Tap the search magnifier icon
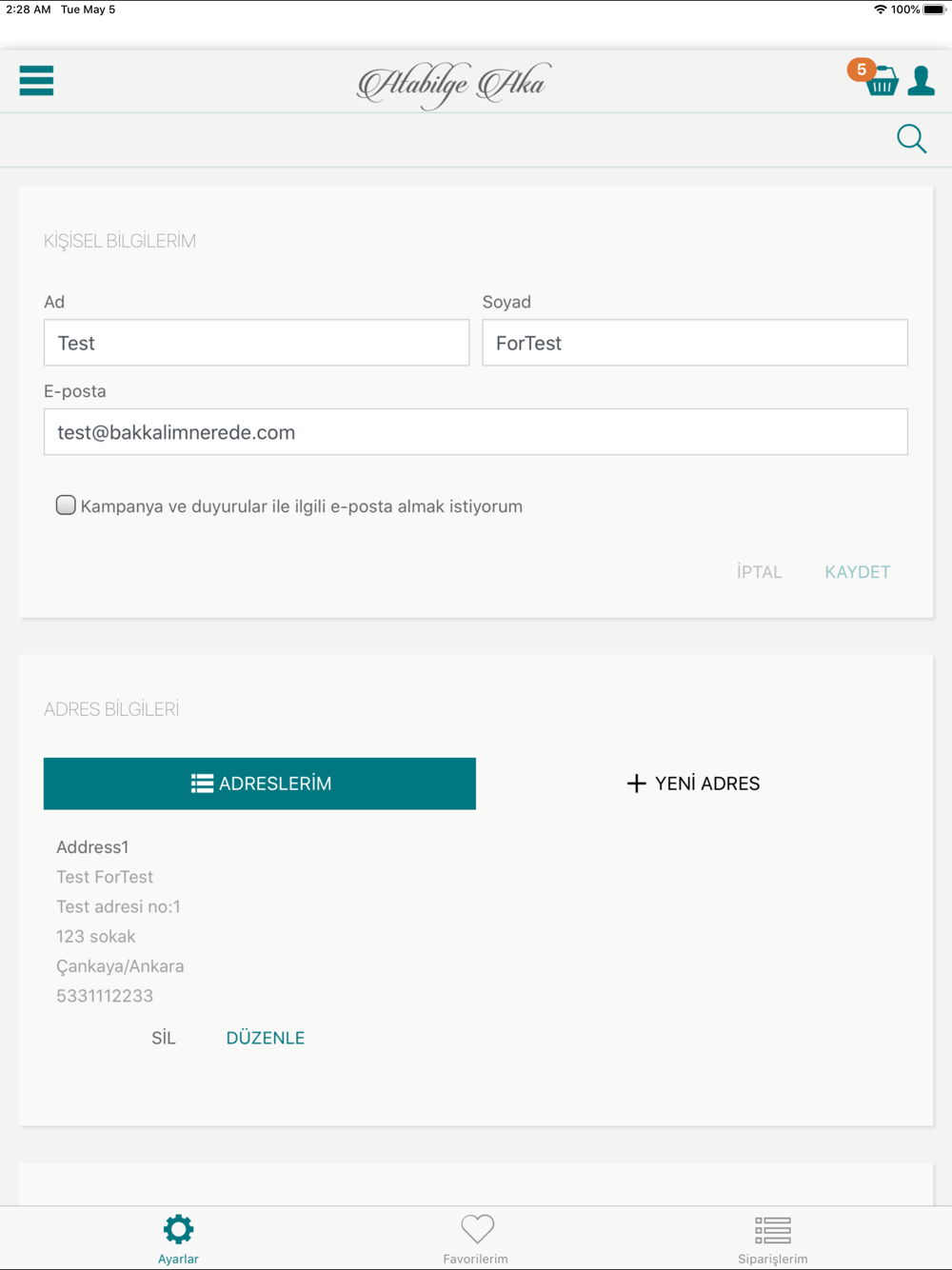This screenshot has width=952, height=1270. click(911, 139)
